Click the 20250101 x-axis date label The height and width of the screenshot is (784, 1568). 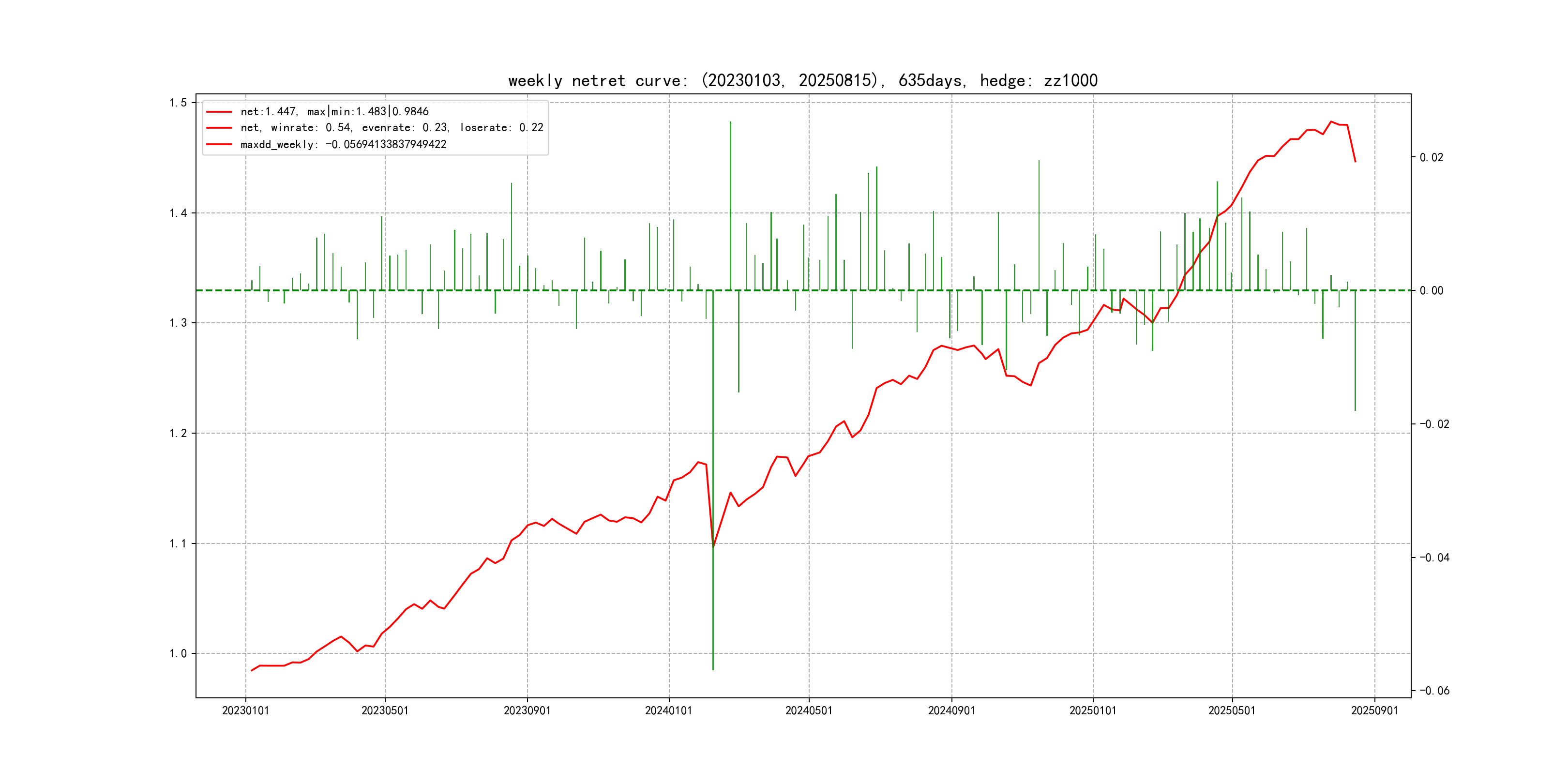[1093, 710]
